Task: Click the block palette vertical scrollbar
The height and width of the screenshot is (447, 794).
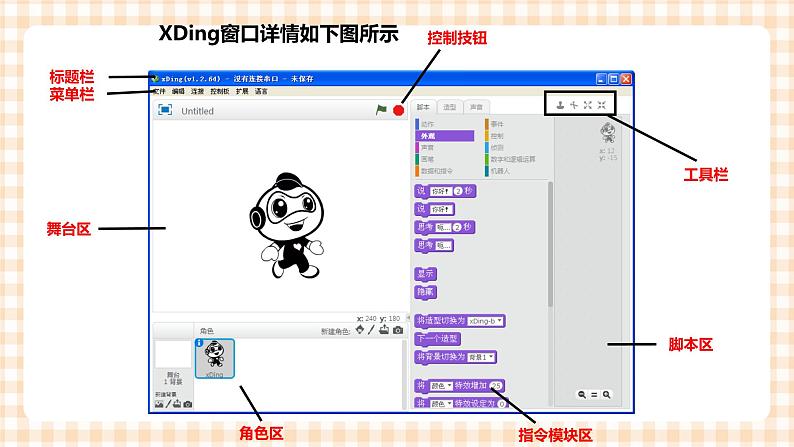Action: click(x=550, y=244)
